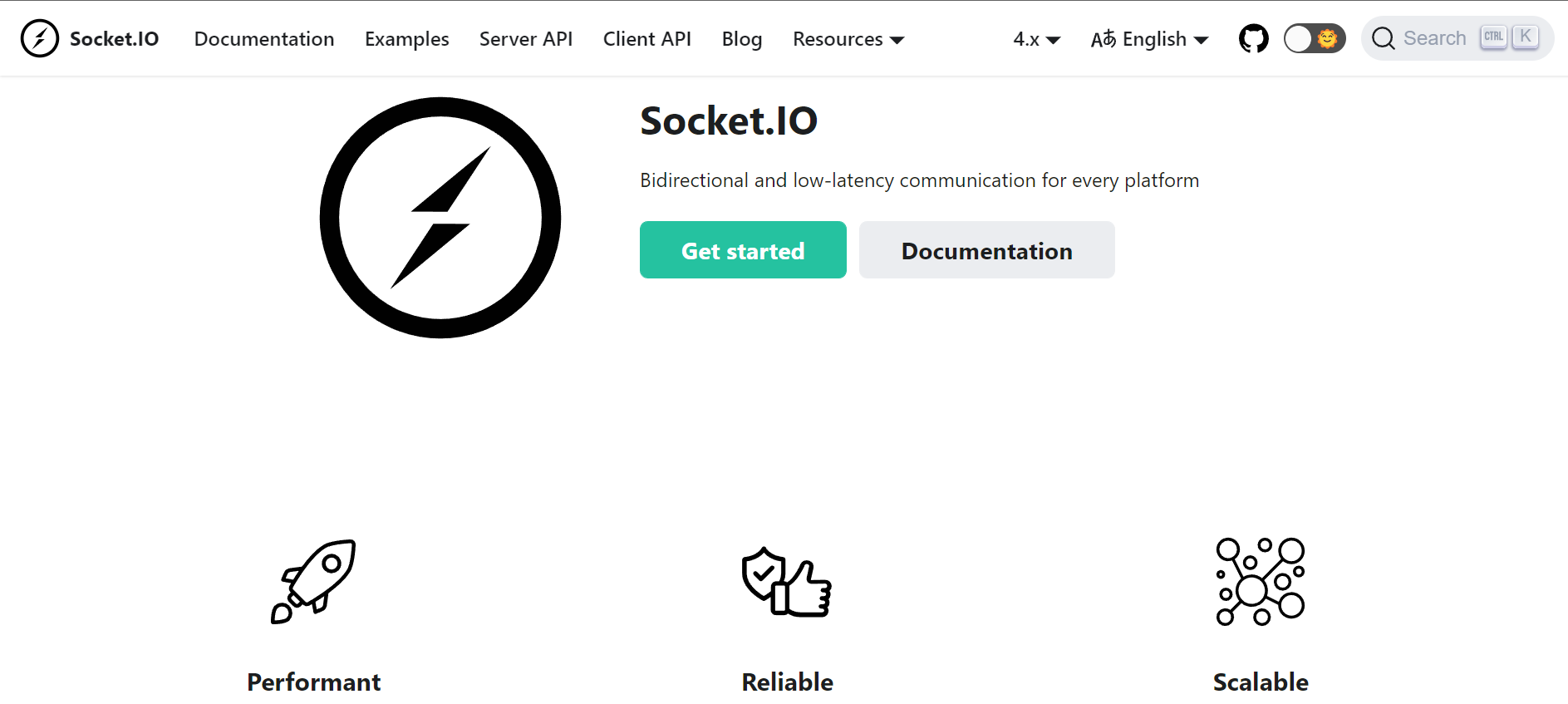
Task: Click the K key hint in search
Action: (1526, 37)
